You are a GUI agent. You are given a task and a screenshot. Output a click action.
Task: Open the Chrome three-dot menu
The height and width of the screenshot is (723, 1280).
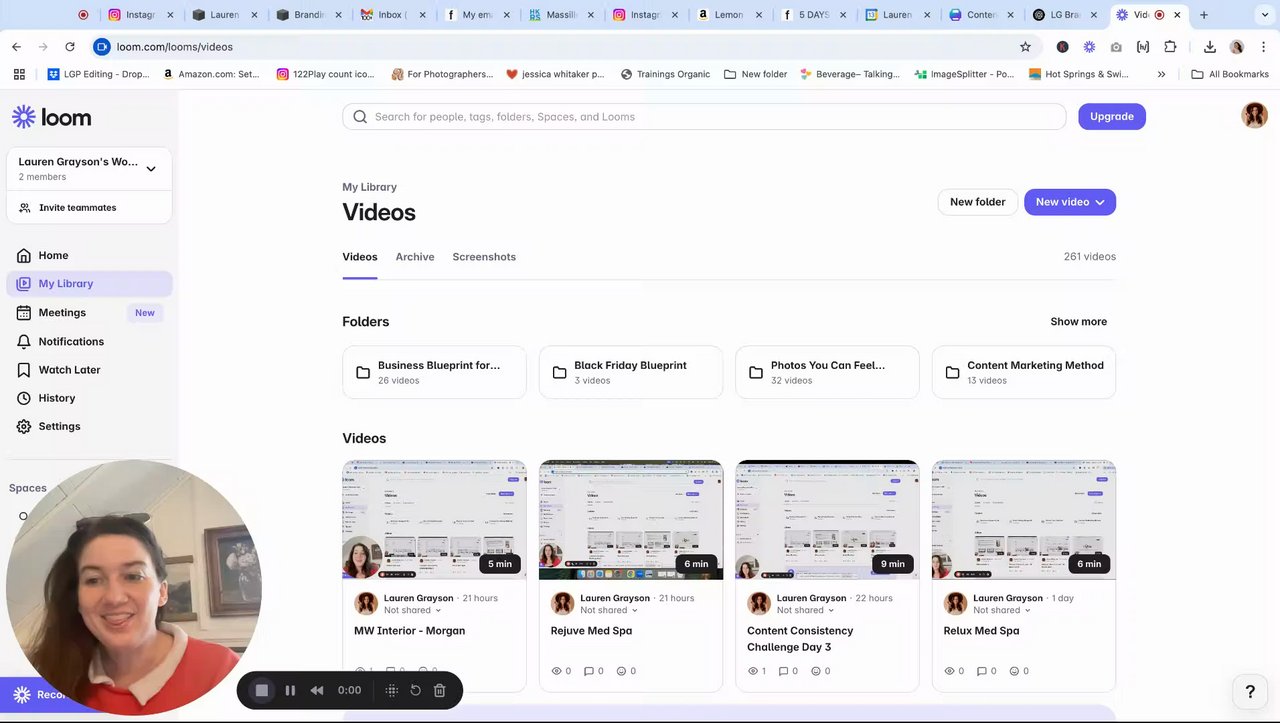[1264, 47]
